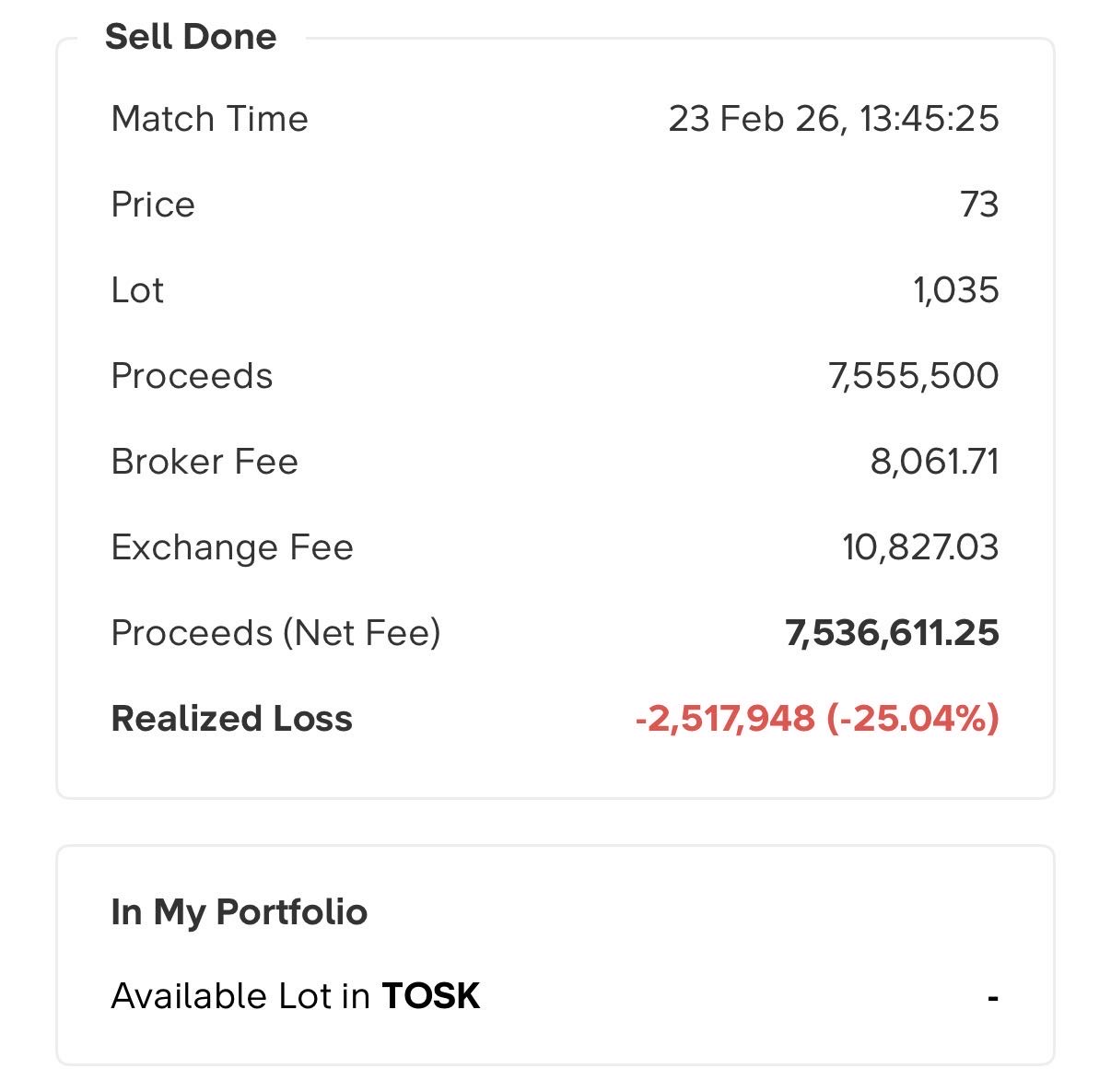Select the Match Time label
This screenshot has width=1111, height=1092.
pyautogui.click(x=209, y=119)
